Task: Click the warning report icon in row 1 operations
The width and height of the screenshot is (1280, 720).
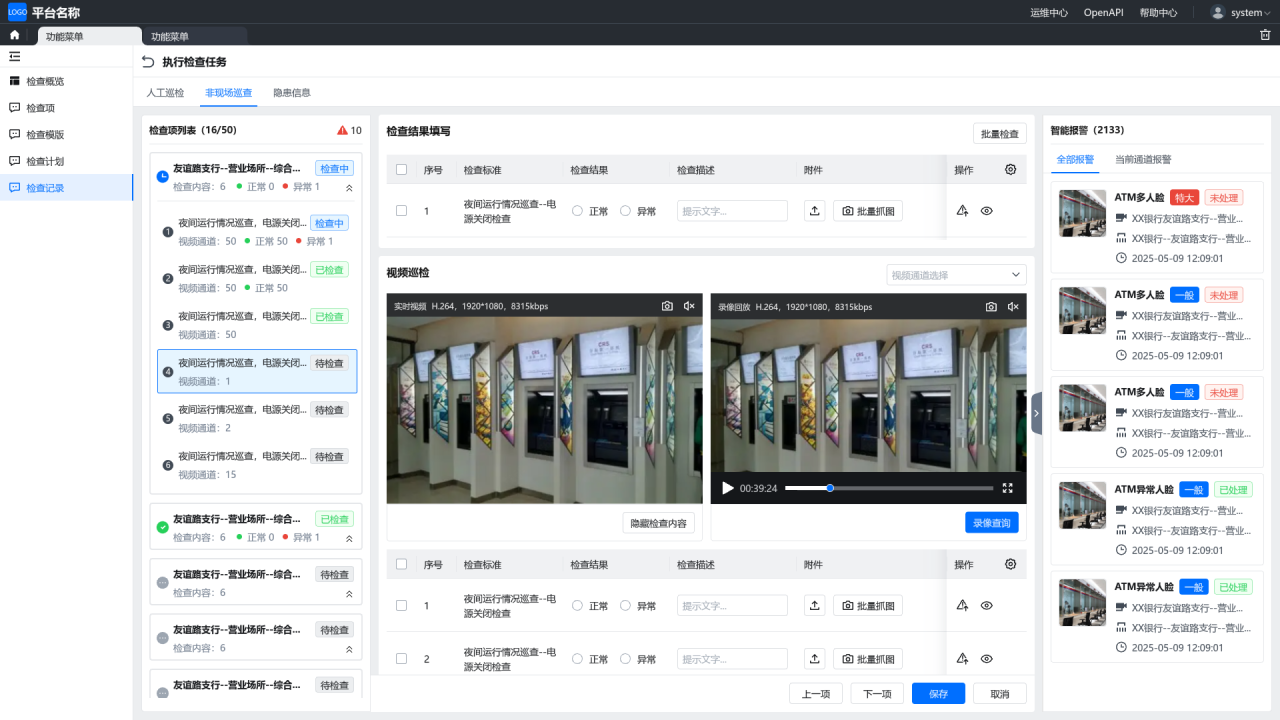Action: tap(961, 210)
